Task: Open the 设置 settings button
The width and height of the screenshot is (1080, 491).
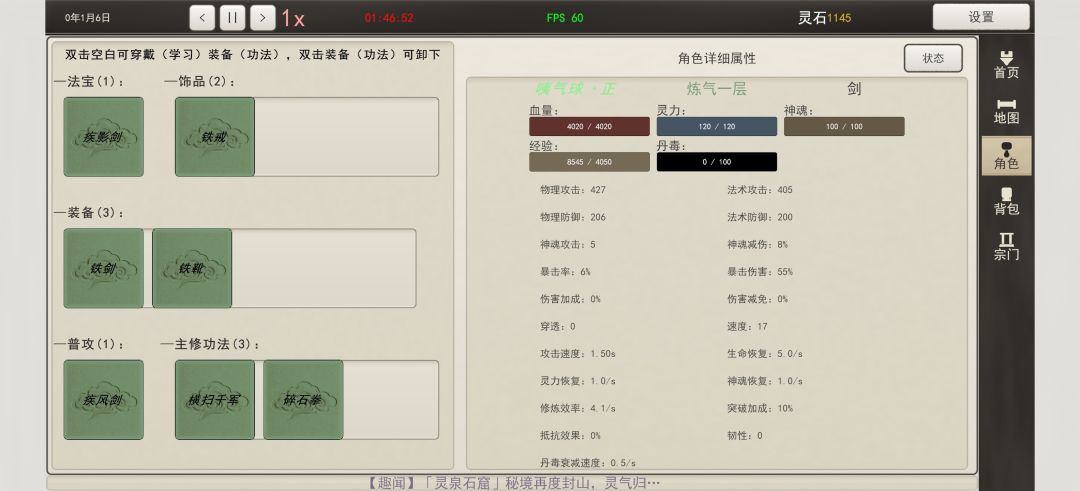Action: (981, 17)
